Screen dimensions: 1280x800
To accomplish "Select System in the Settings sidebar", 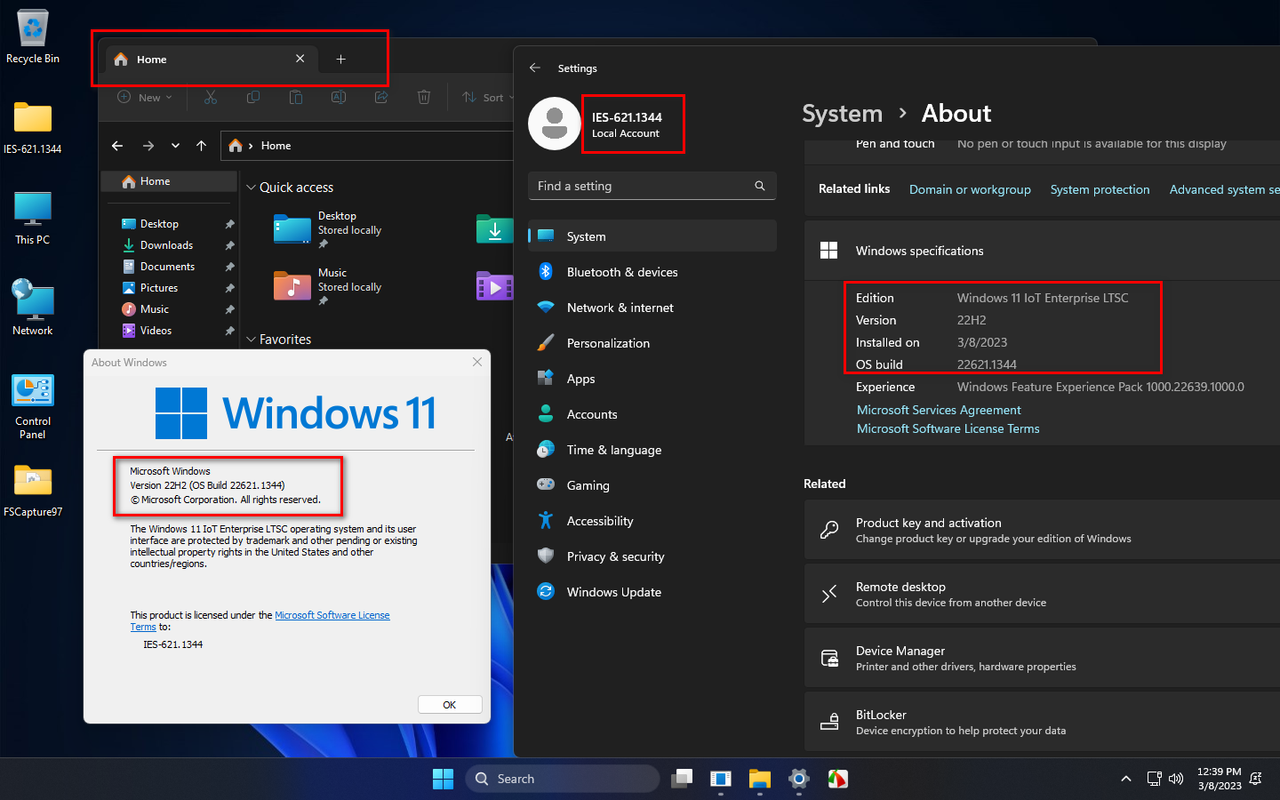I will 652,237.
